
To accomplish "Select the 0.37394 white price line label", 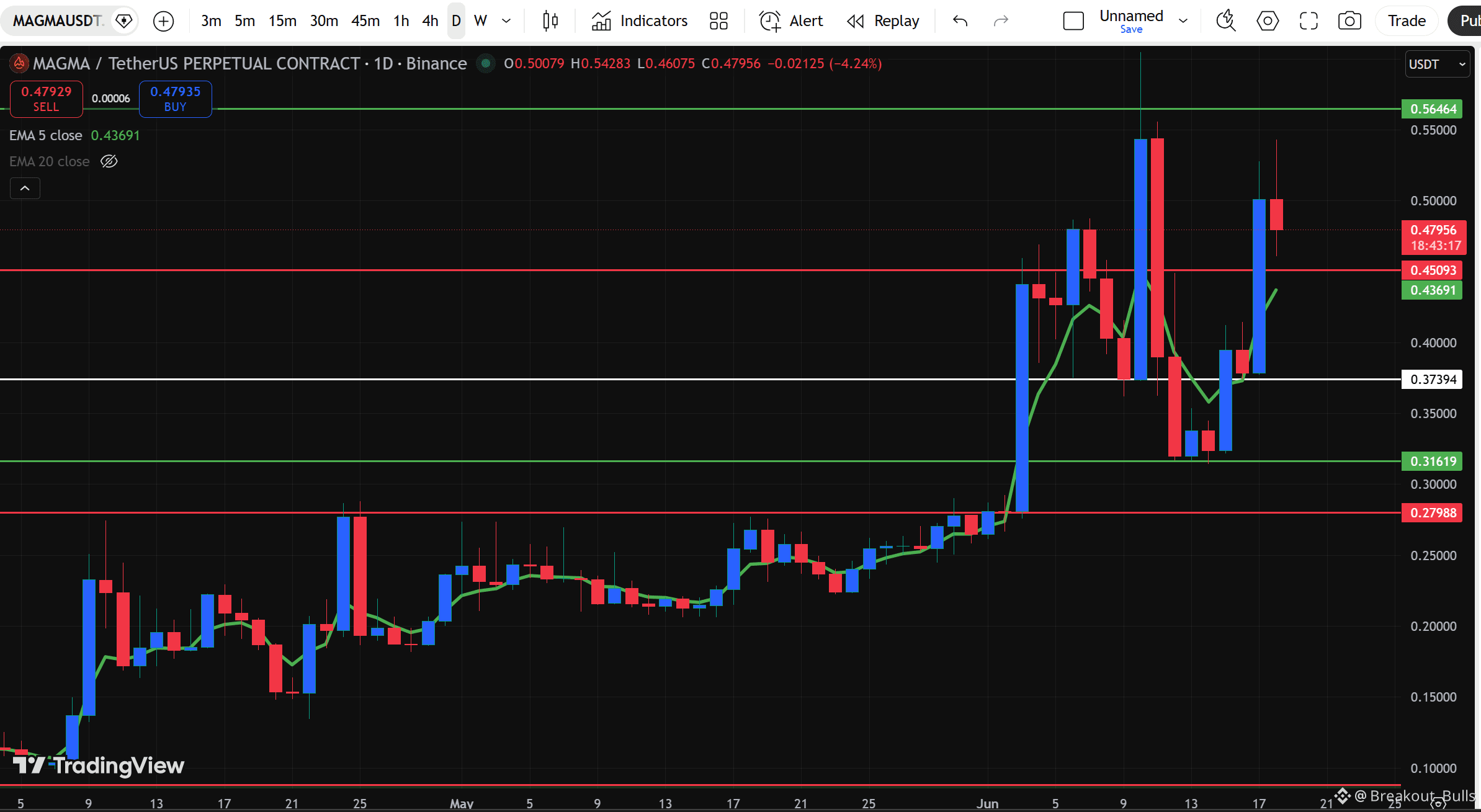I will [x=1432, y=380].
